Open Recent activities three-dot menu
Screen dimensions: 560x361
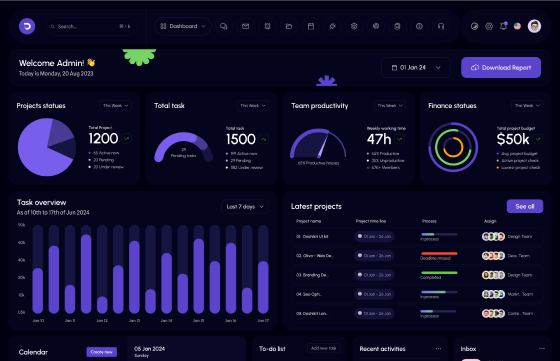point(438,349)
